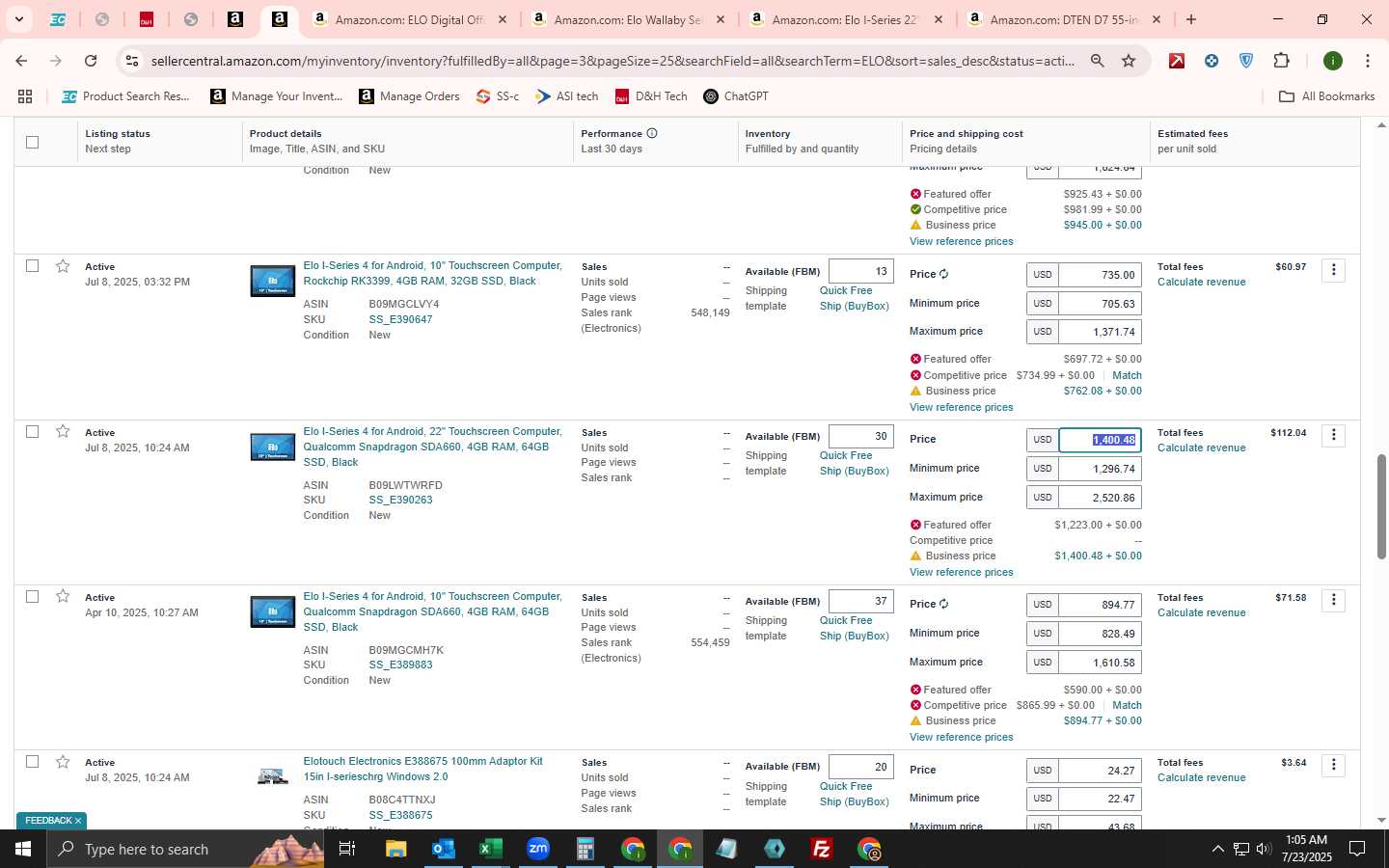The width and height of the screenshot is (1389, 868).
Task: Click the Windows Start button
Action: tap(23, 849)
